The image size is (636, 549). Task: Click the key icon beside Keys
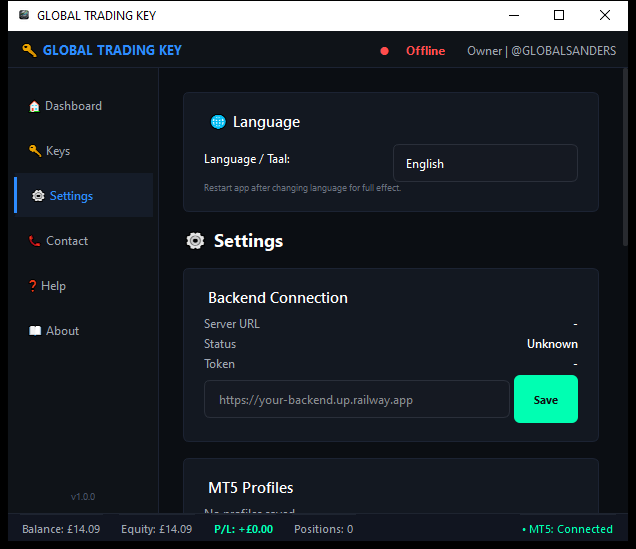[x=35, y=150]
